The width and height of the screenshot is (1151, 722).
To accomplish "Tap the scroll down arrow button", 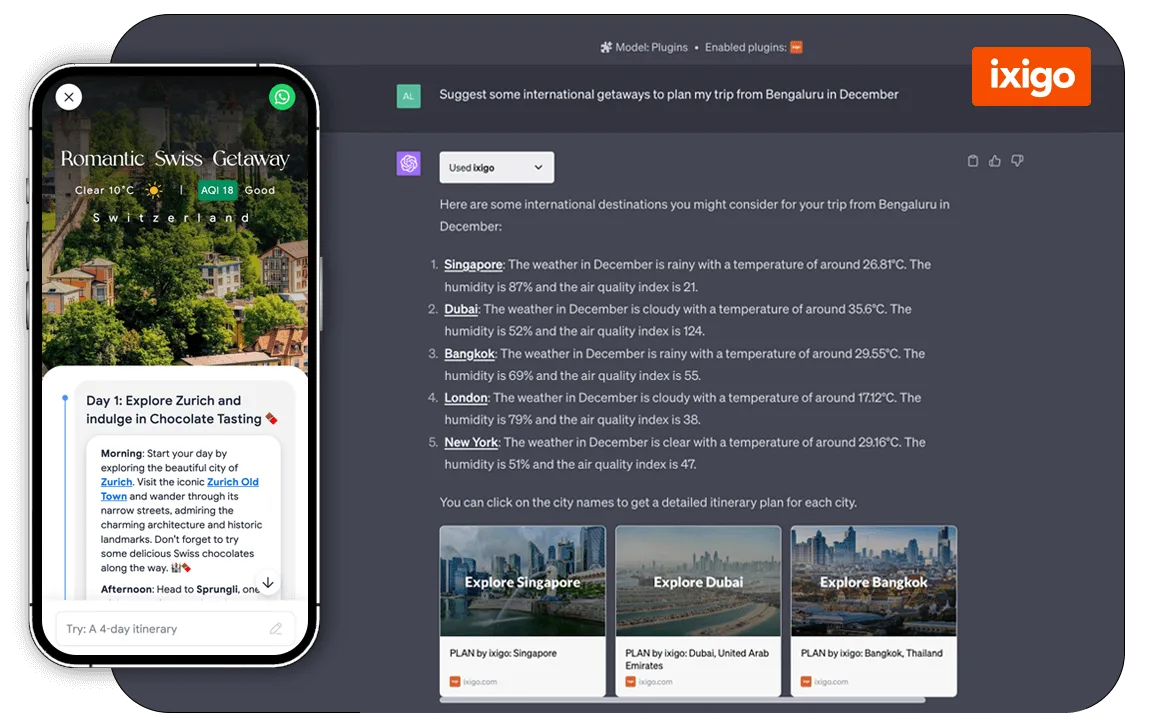I will coord(267,583).
